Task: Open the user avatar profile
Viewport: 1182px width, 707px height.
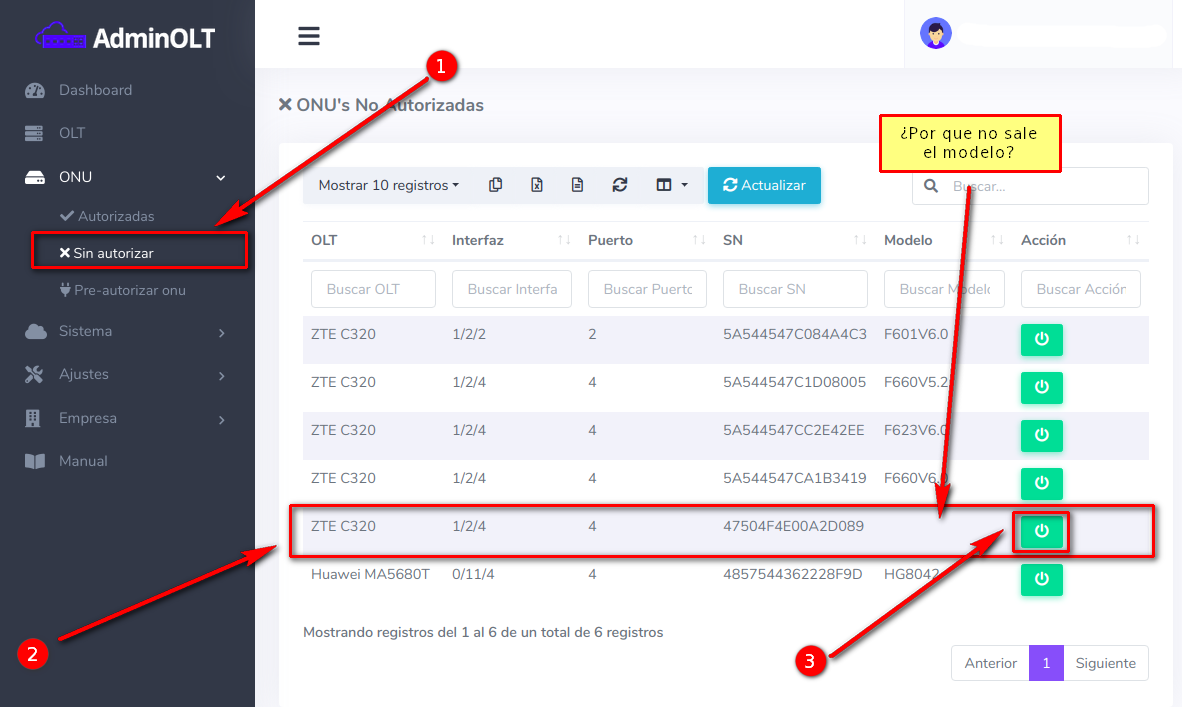Action: pos(935,34)
